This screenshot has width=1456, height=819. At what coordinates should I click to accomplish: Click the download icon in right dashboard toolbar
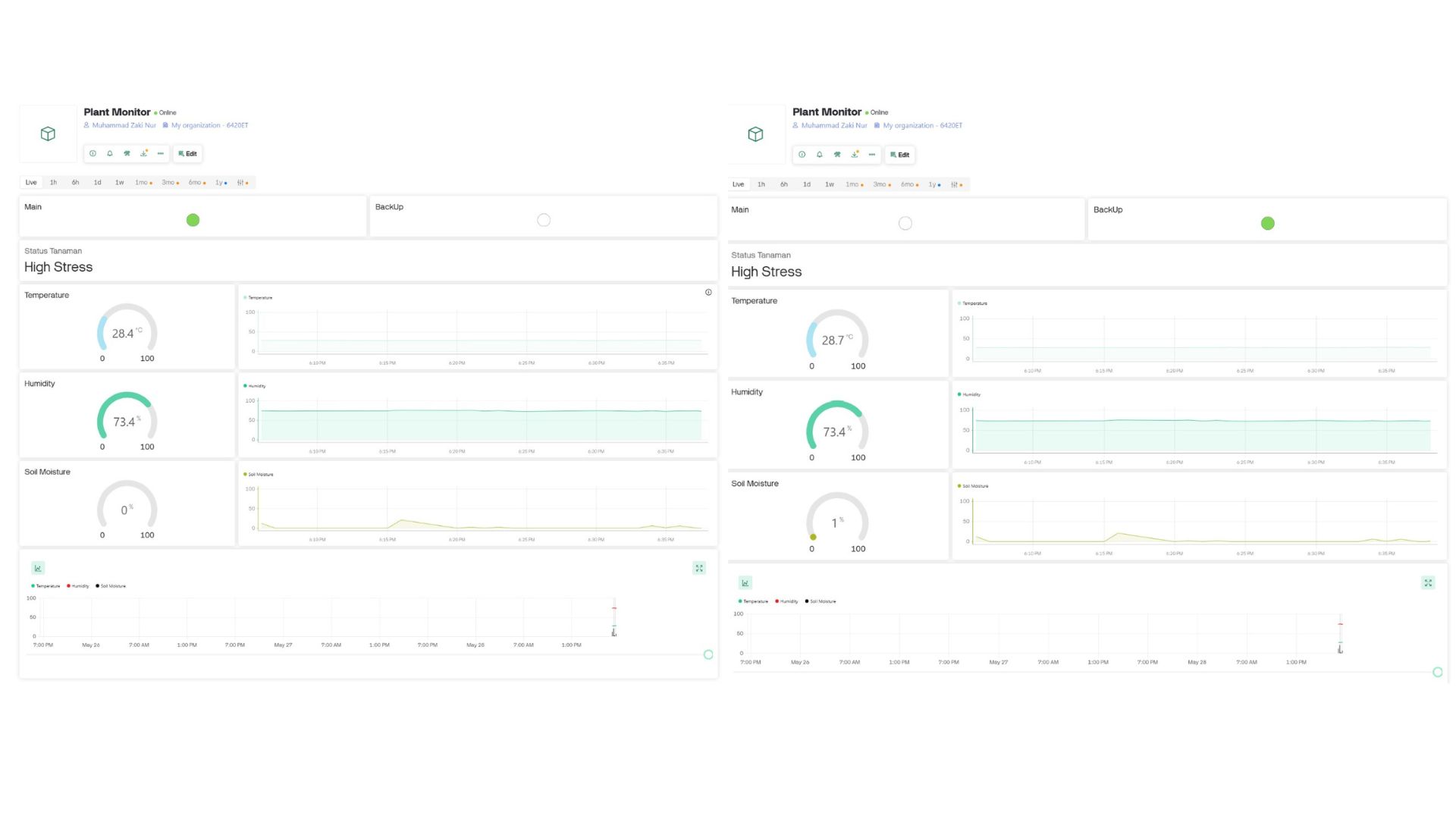pos(855,155)
